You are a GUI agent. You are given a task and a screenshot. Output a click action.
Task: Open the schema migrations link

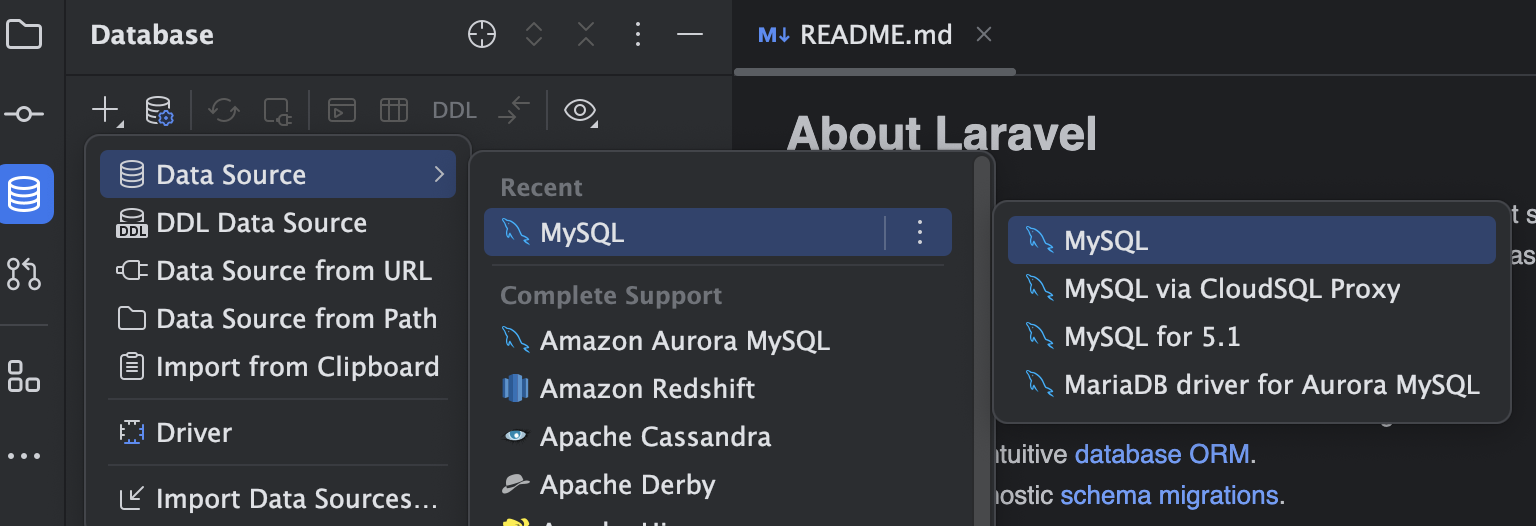(x=1169, y=495)
